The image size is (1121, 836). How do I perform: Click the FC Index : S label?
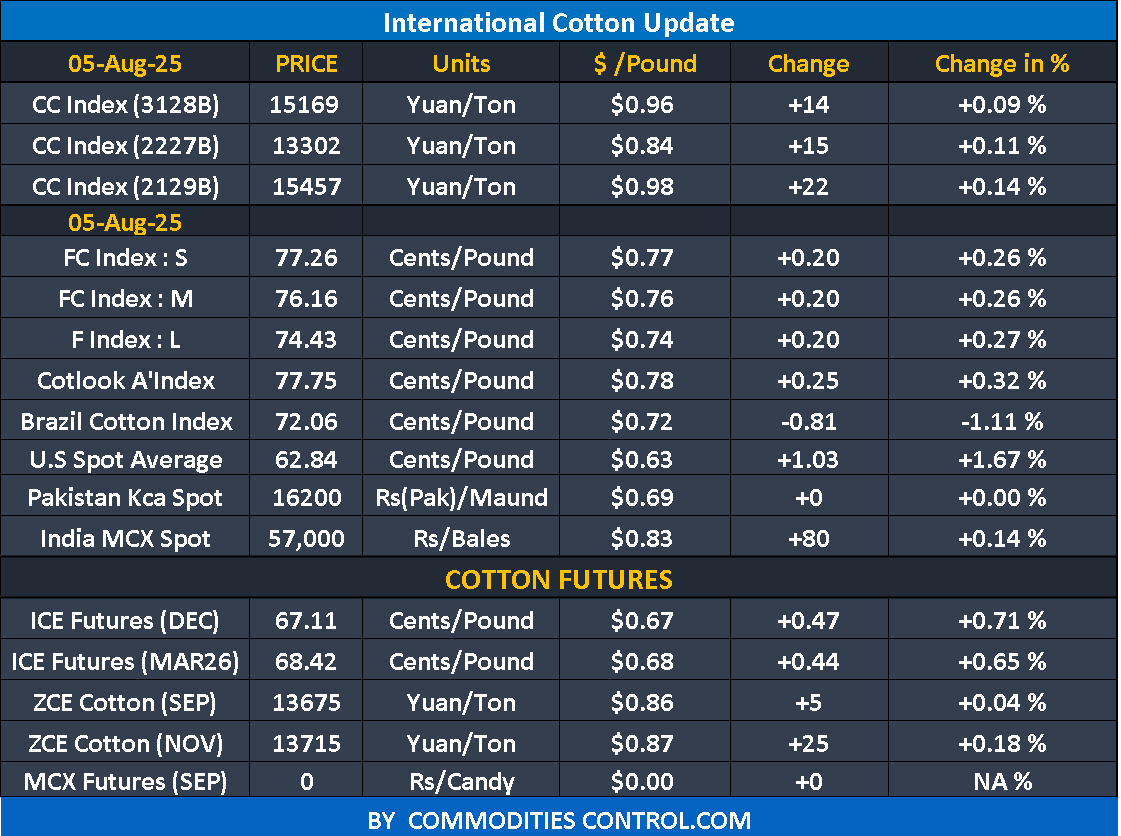(125, 258)
